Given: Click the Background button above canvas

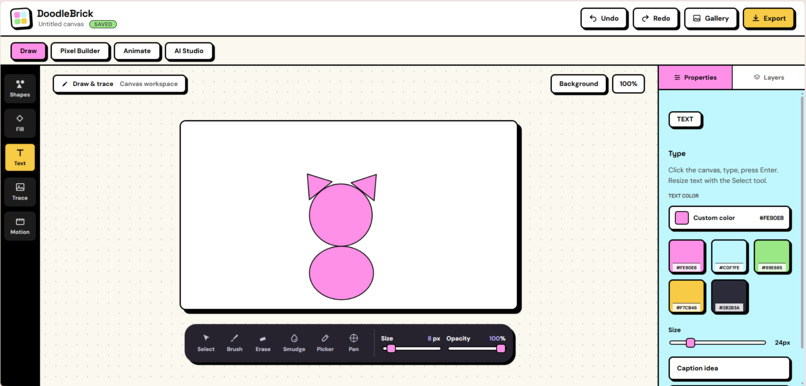Looking at the screenshot, I should click(x=578, y=84).
